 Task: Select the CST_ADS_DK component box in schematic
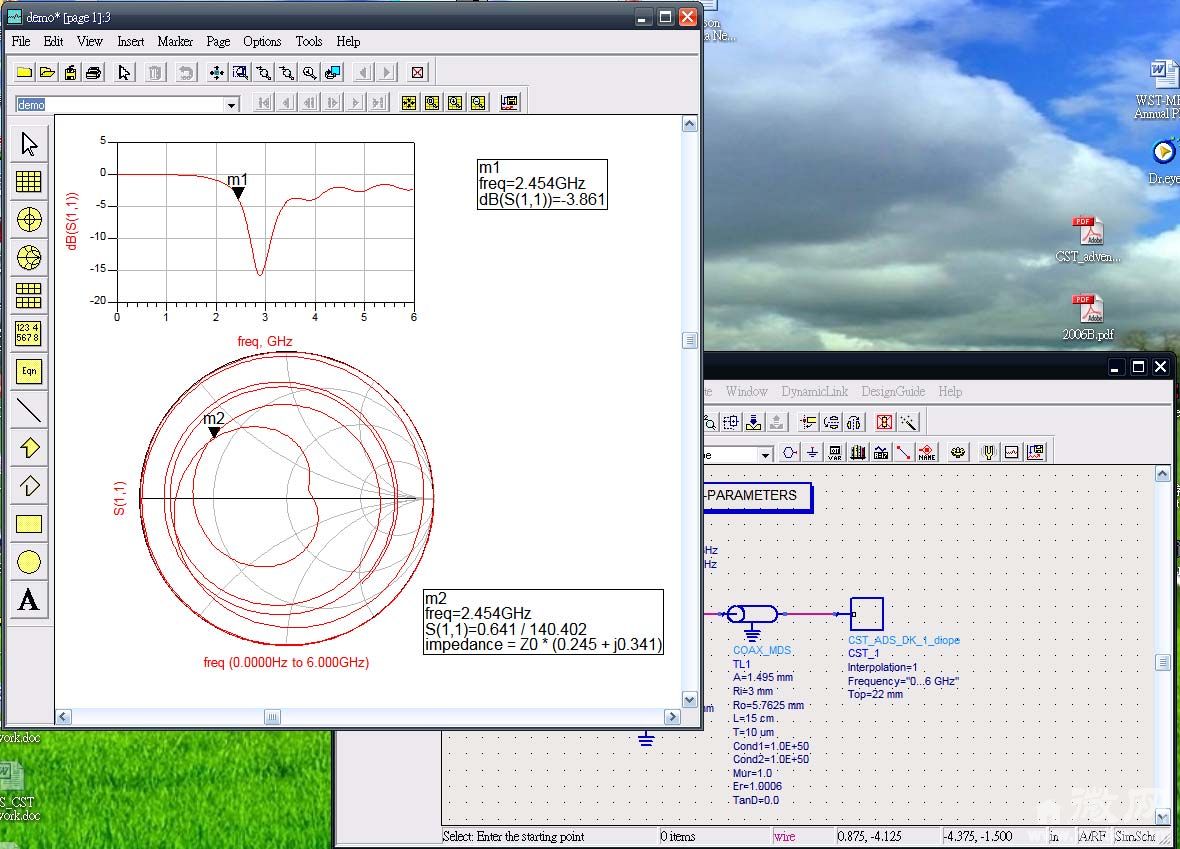pyautogui.click(x=866, y=614)
